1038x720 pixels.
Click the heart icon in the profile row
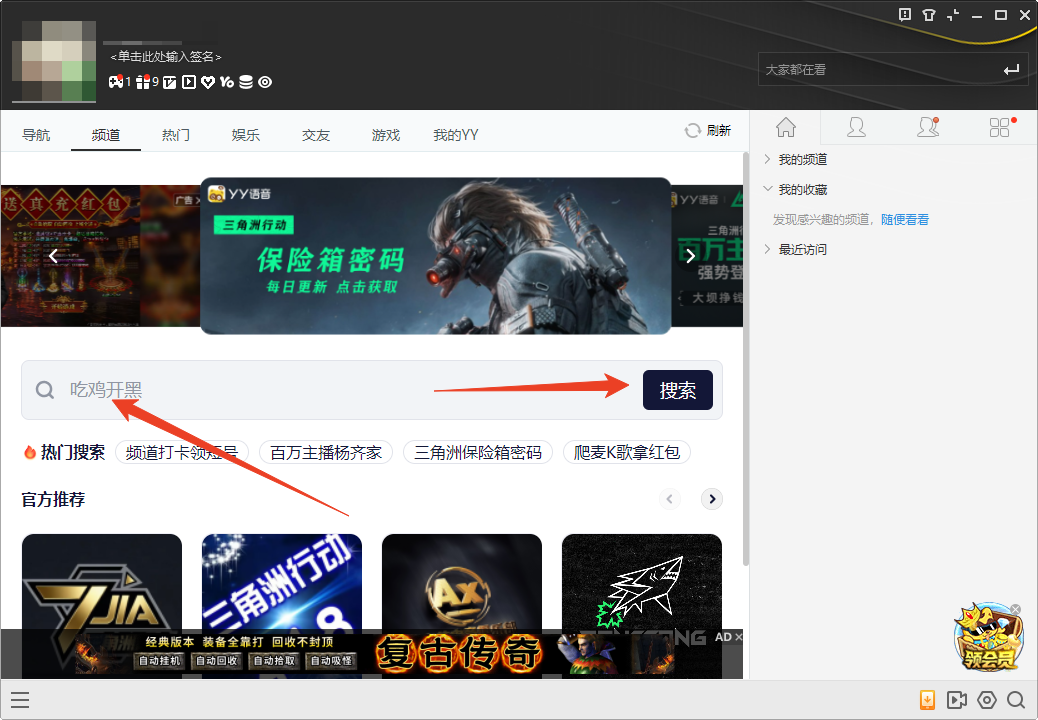[208, 82]
